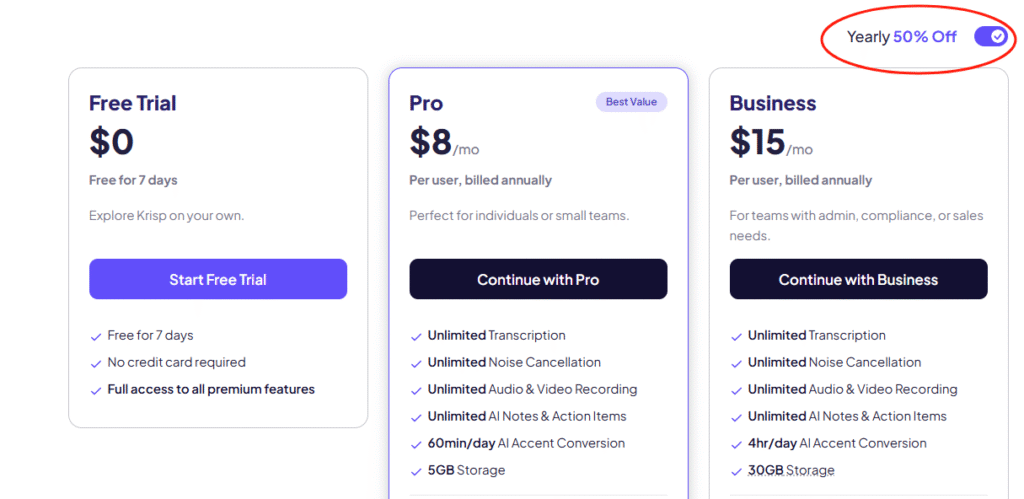Viewport: 1024px width, 499px height.
Task: Click the Continue with Pro button
Action: [538, 279]
